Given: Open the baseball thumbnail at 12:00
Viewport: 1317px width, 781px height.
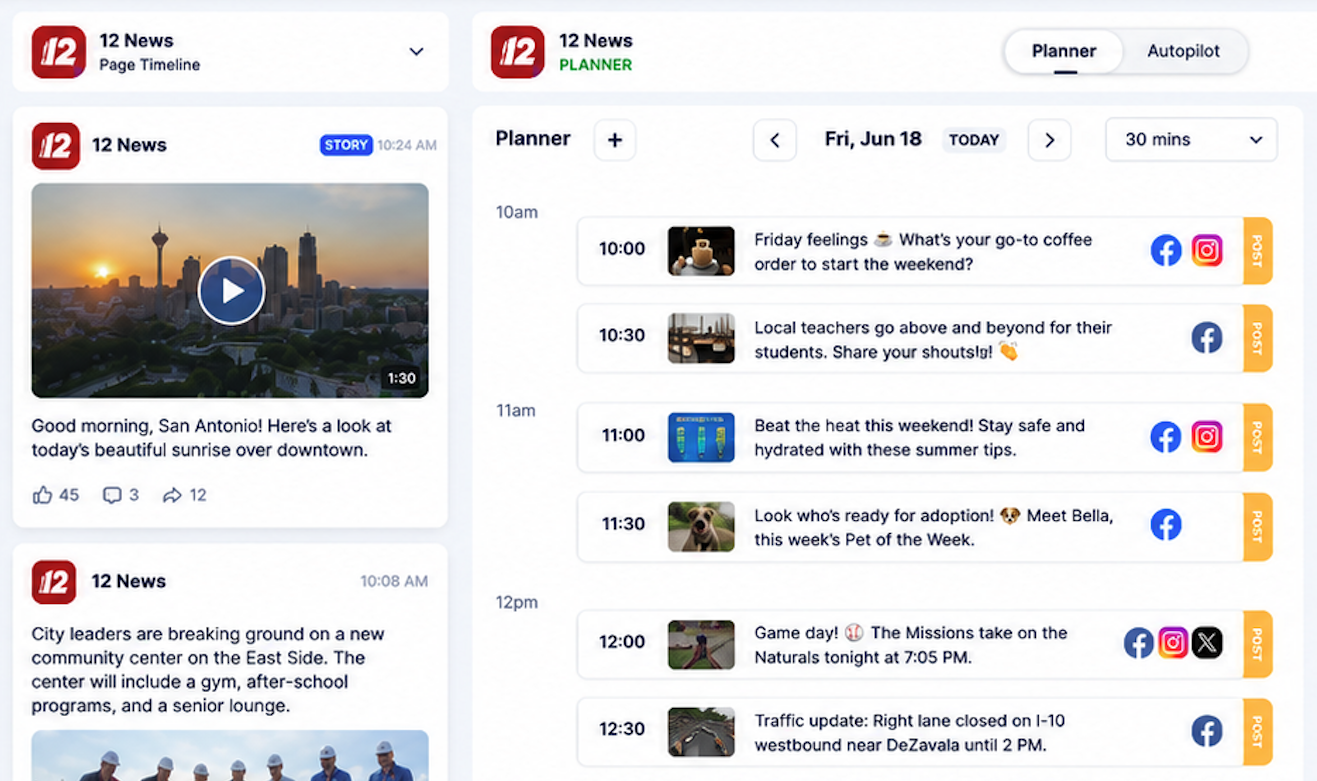Looking at the screenshot, I should pyautogui.click(x=701, y=644).
